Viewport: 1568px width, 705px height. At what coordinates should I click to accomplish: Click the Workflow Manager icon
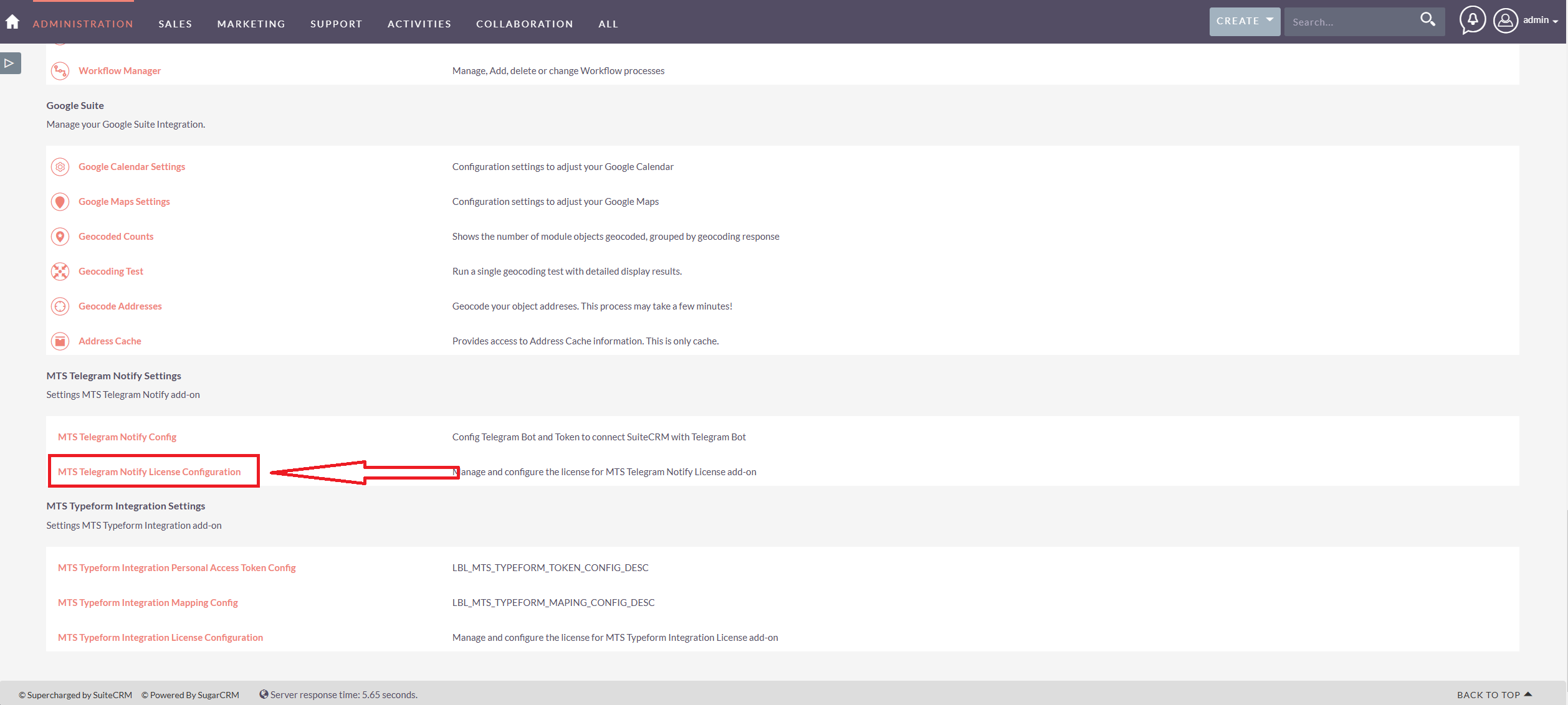(x=60, y=70)
